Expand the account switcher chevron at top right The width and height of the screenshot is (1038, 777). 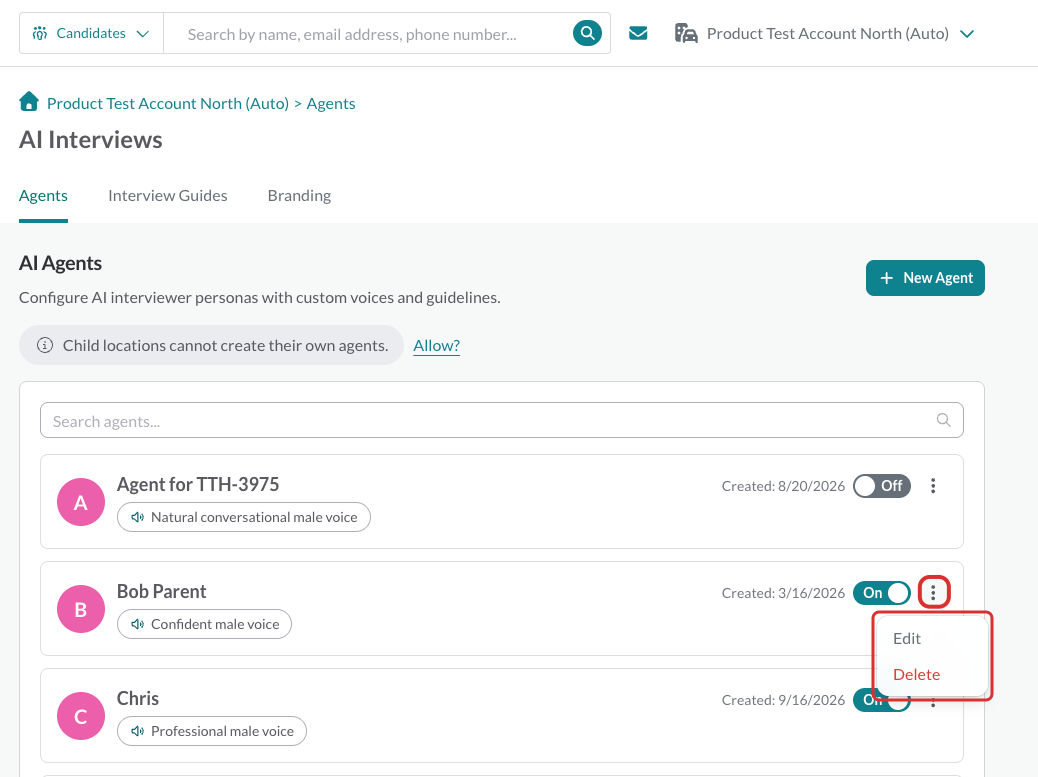967,34
